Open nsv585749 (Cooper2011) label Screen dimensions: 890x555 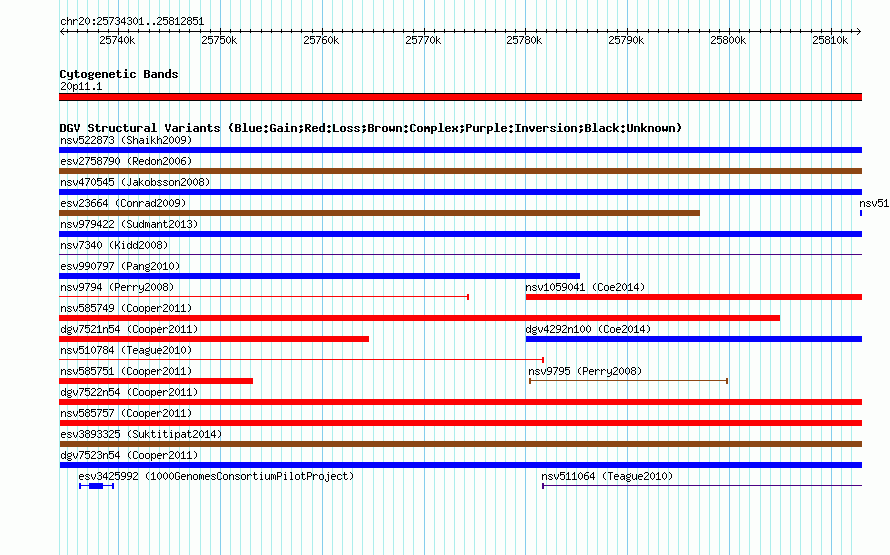(126, 308)
